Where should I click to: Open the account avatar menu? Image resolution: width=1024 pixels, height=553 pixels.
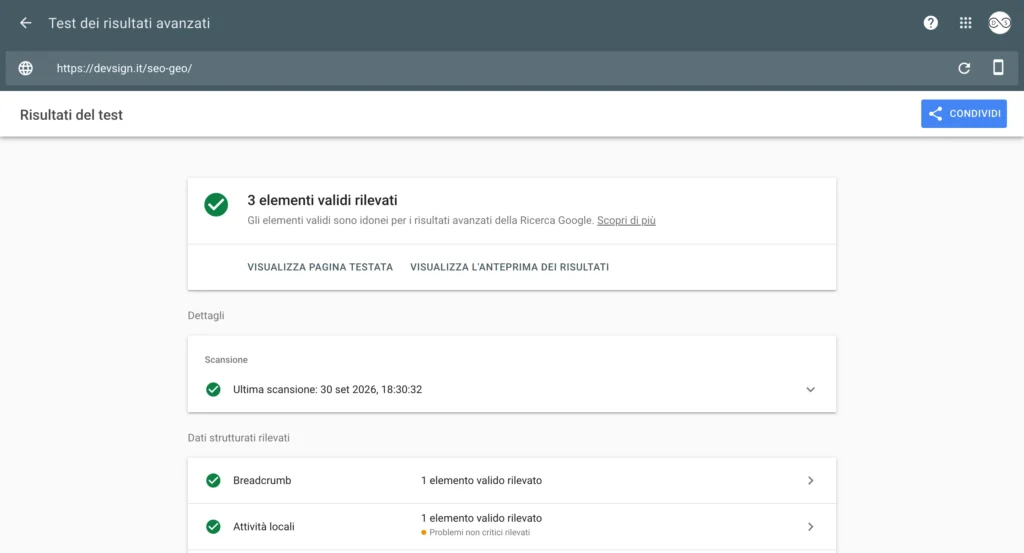(999, 23)
